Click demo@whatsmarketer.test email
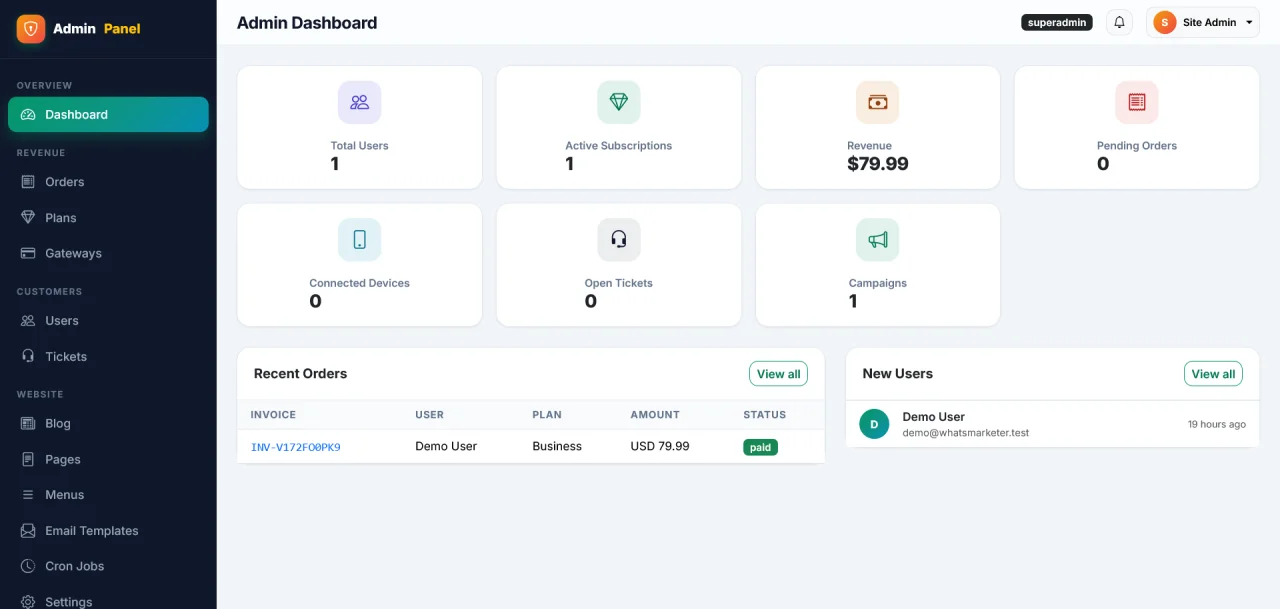The height and width of the screenshot is (609, 1280). [x=965, y=433]
